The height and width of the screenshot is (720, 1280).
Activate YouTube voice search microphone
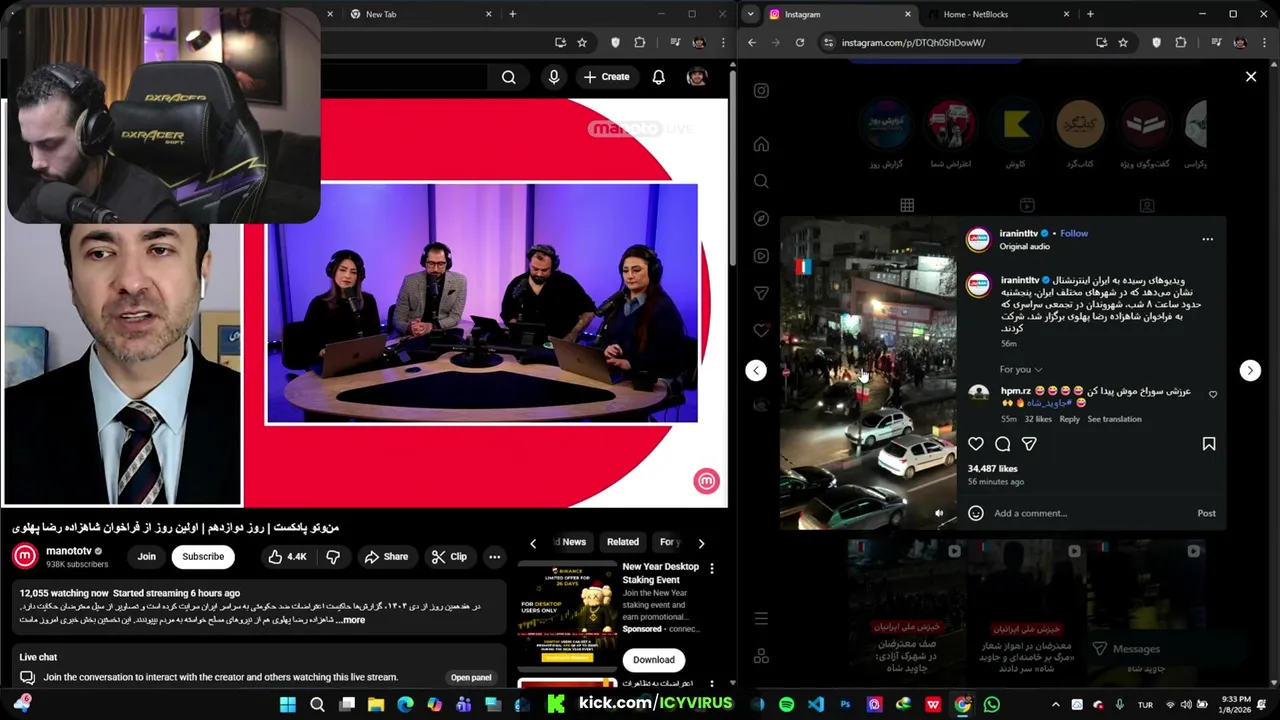pyautogui.click(x=554, y=77)
